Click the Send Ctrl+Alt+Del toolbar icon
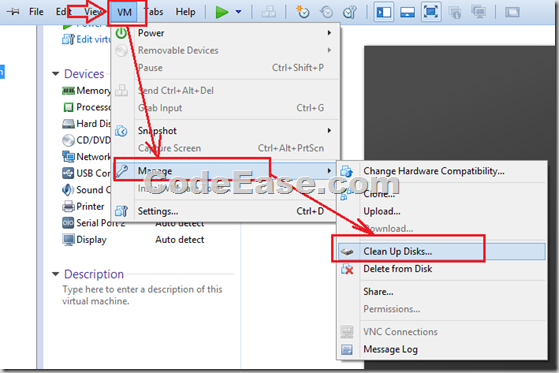The width and height of the screenshot is (559, 373). pos(268,12)
